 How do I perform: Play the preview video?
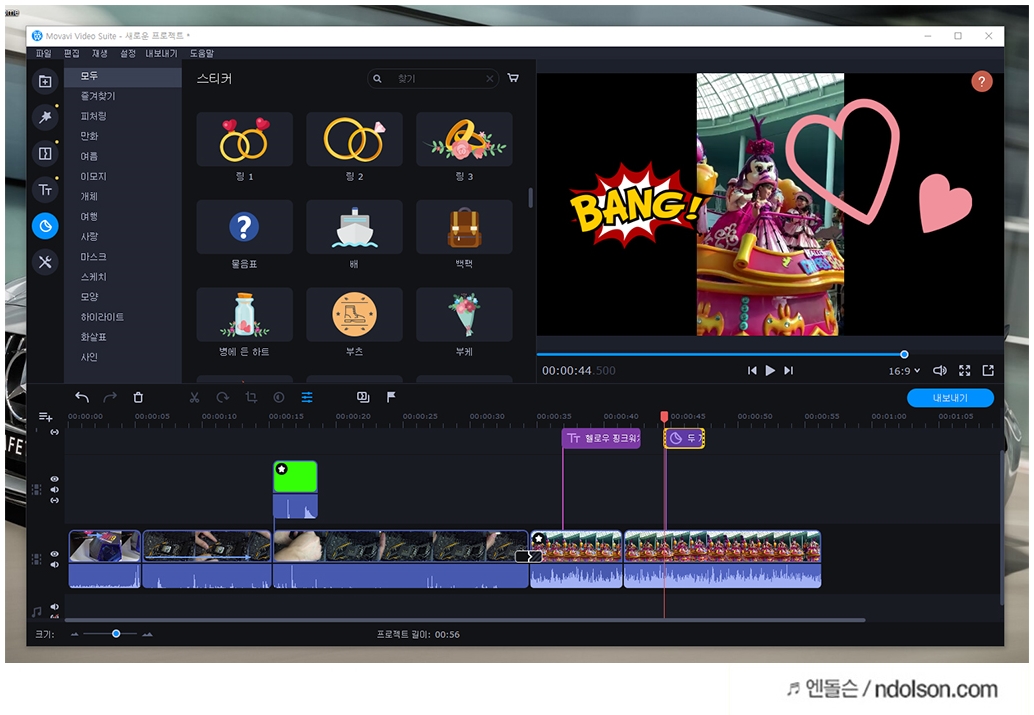[x=770, y=371]
